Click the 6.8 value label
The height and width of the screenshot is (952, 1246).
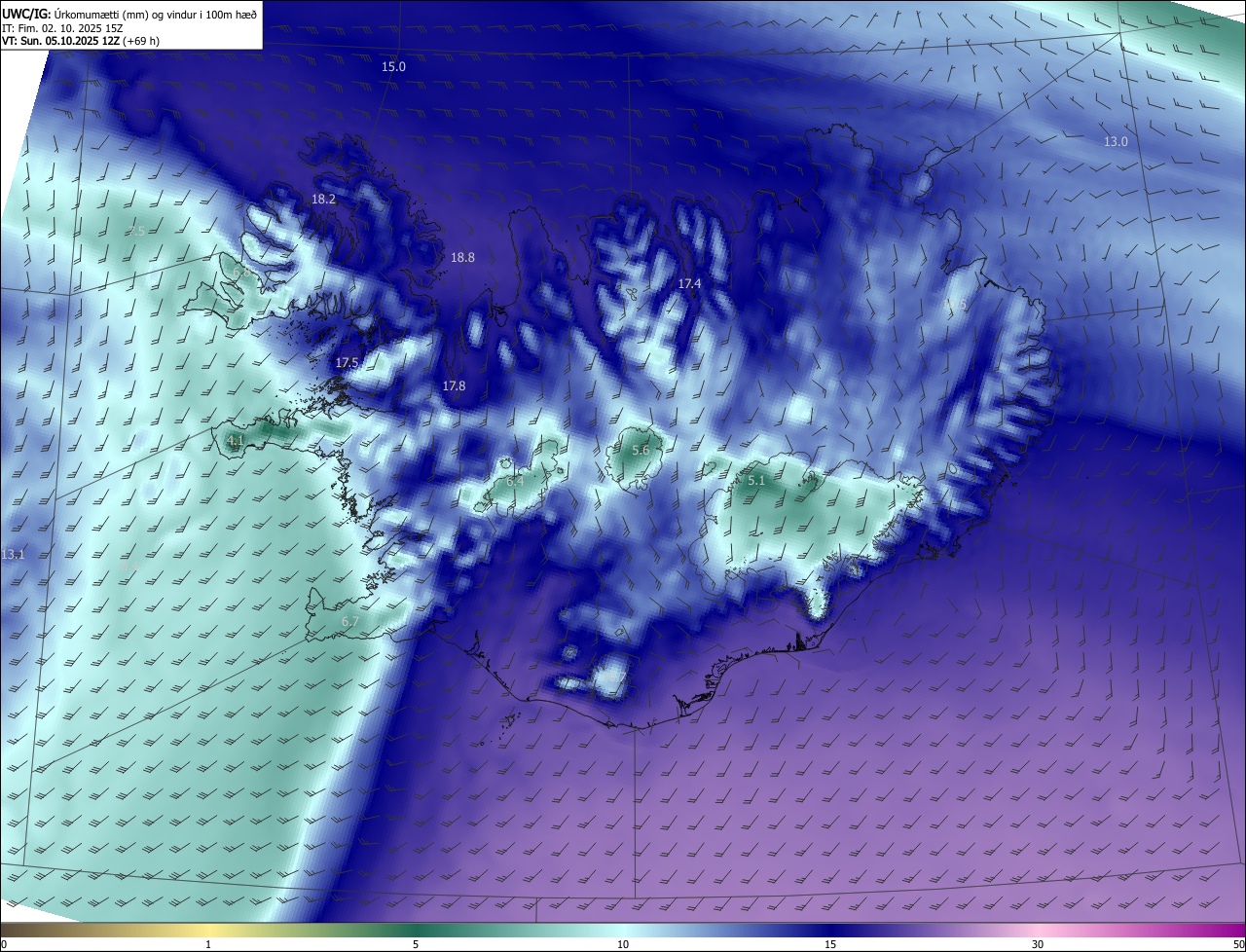240,275
